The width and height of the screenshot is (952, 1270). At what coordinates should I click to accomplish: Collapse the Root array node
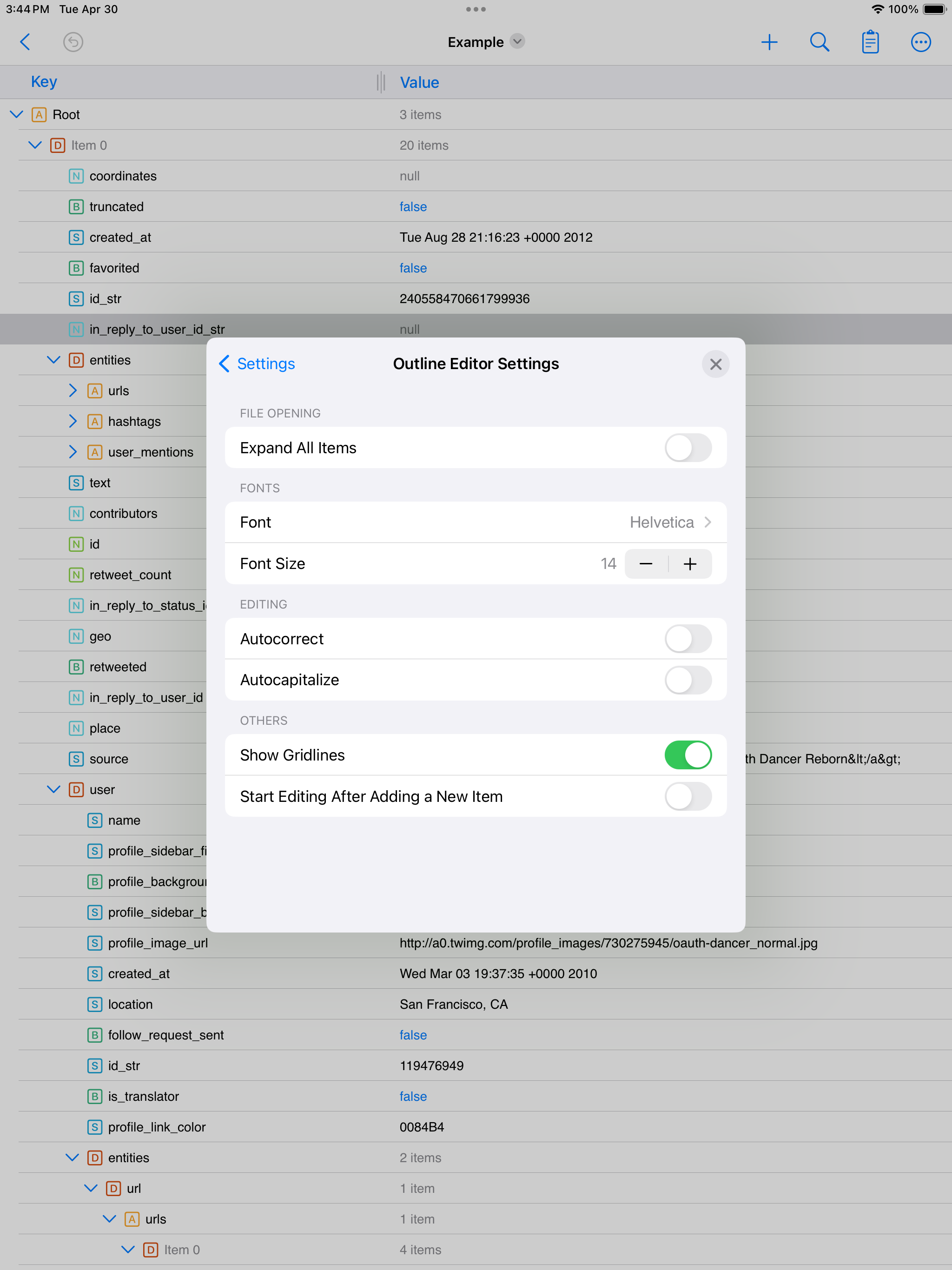click(17, 115)
